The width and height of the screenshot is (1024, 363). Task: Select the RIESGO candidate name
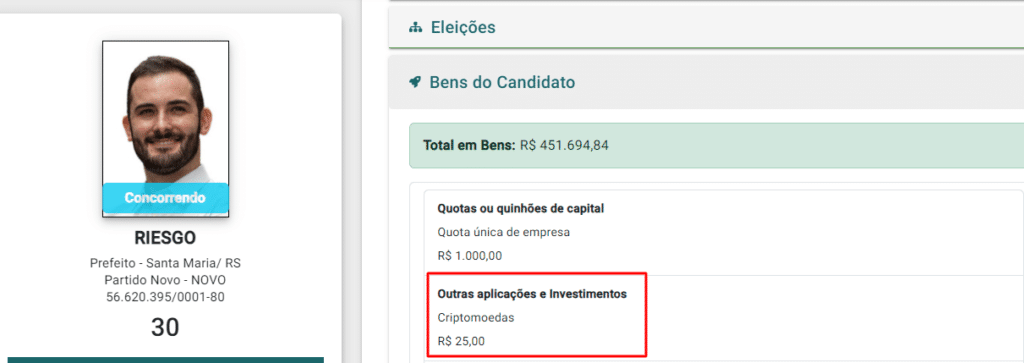[165, 238]
